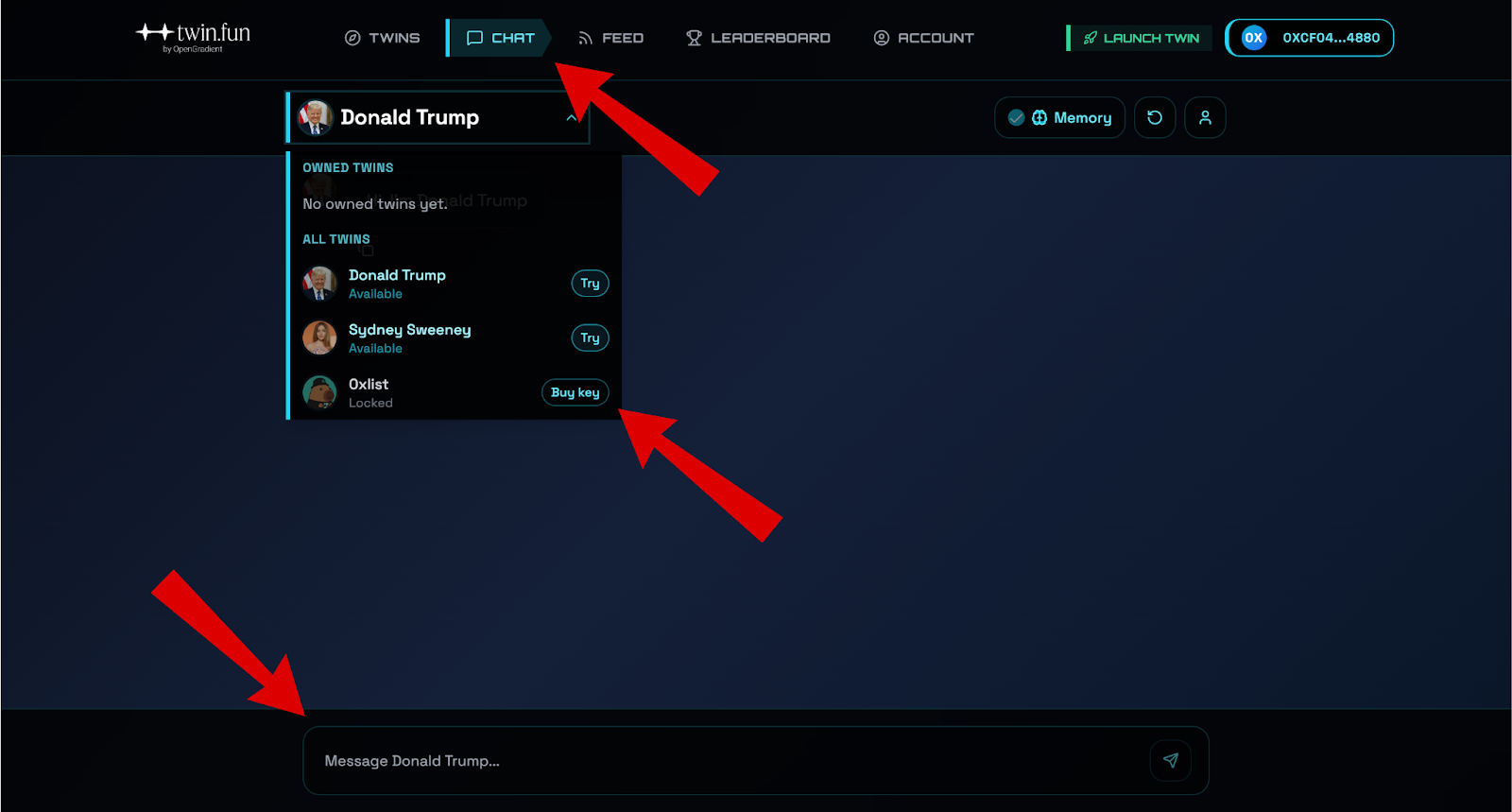1512x812 pixels.
Task: Try the Donald Trump twin
Action: coord(590,284)
